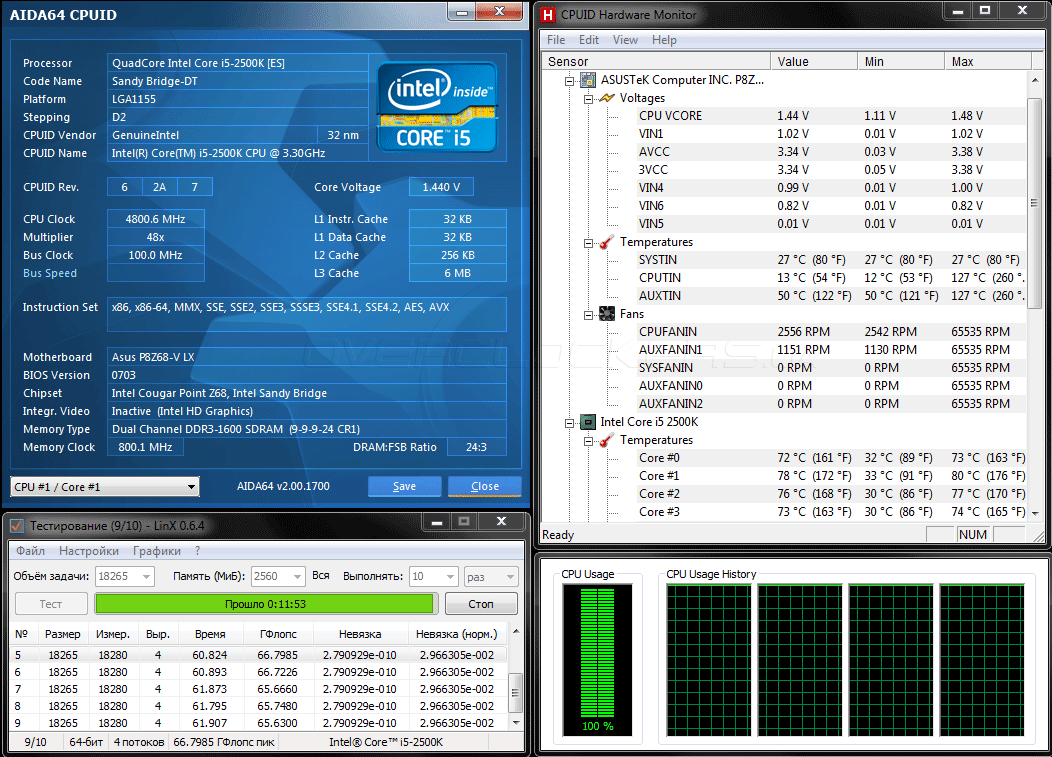Minimize the LinX window
The width and height of the screenshot is (1052, 757).
[x=436, y=522]
